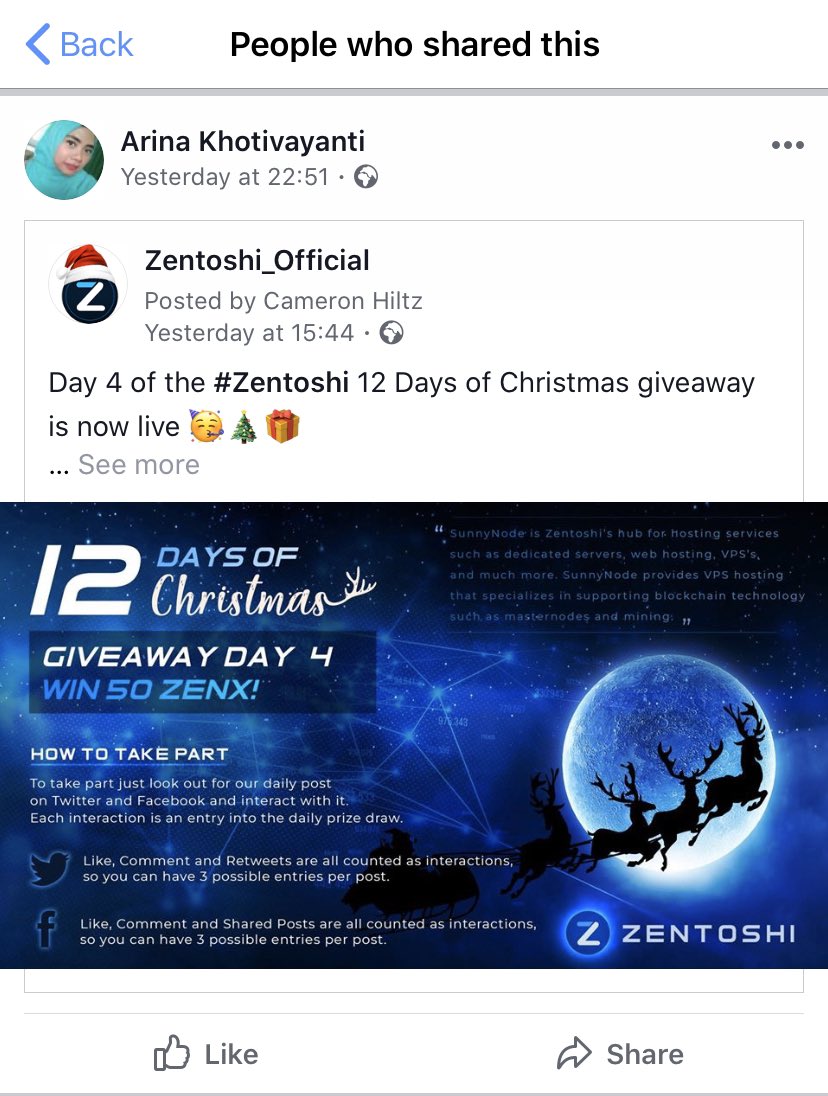Tap the globe icon next to 15:44
This screenshot has height=1096, width=828.
391,333
